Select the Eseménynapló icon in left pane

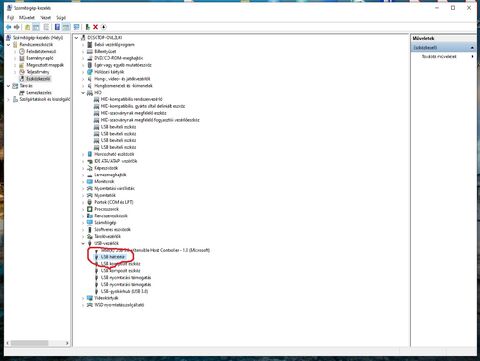[22, 58]
